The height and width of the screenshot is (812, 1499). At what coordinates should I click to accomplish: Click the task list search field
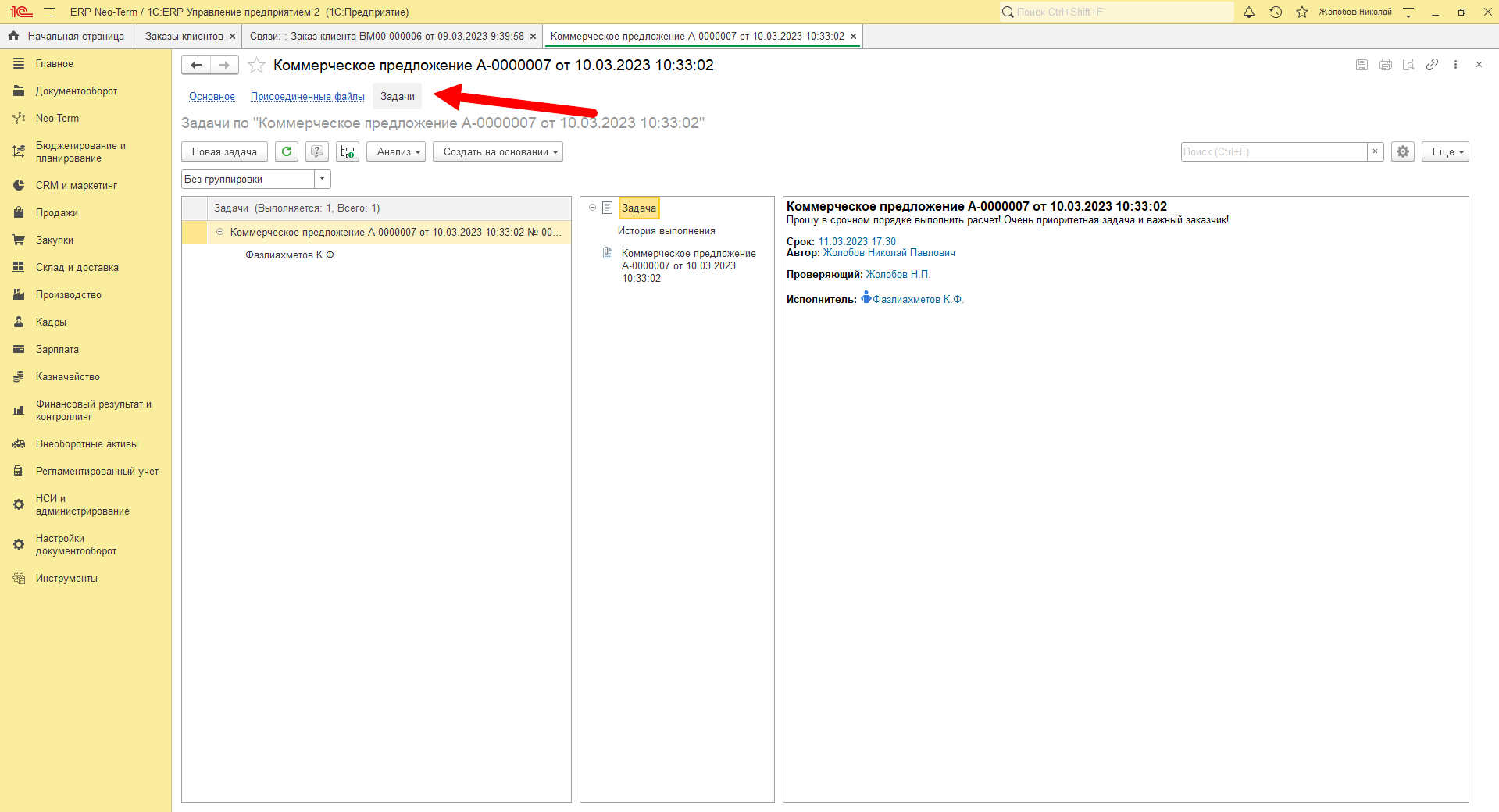(x=1274, y=151)
